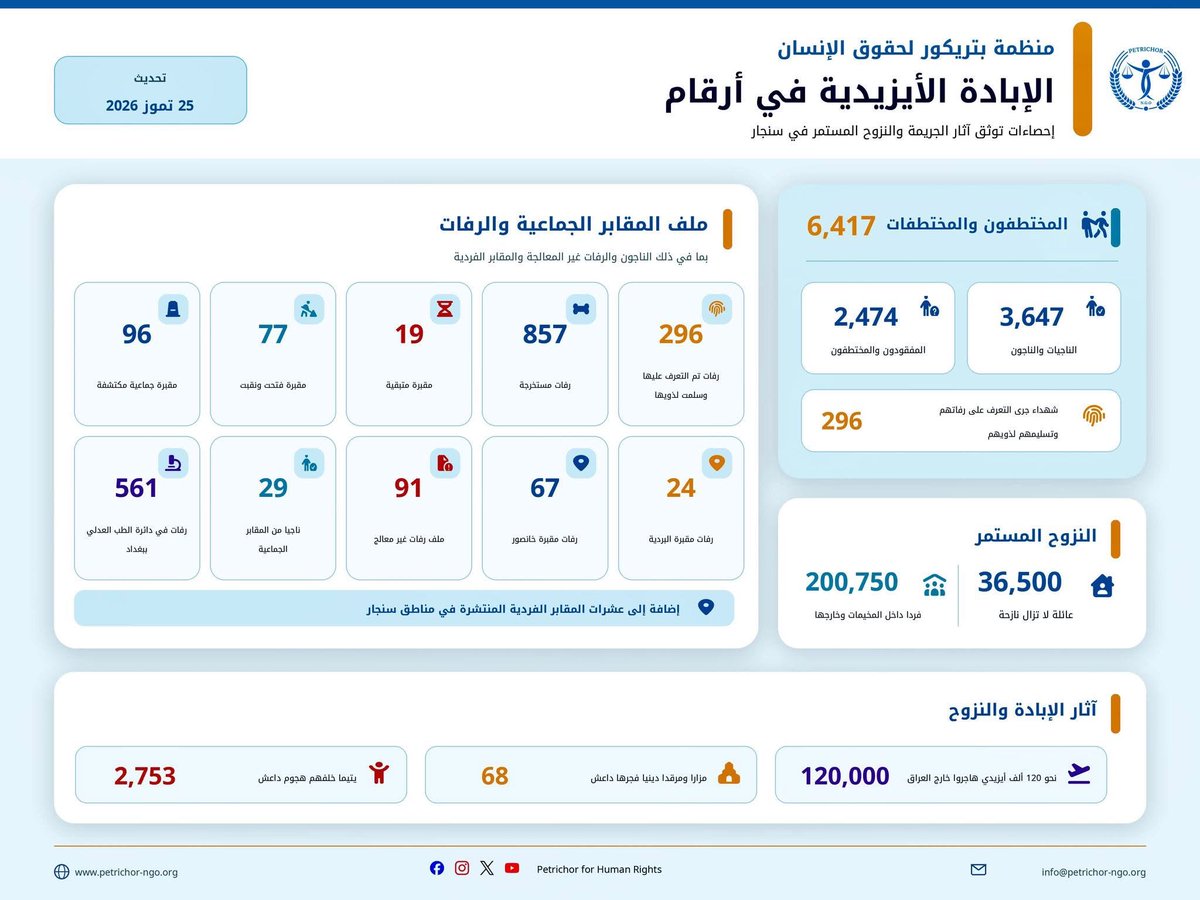Open the X (Twitter) icon in footer
Screen dimensions: 1200x900
[487, 868]
